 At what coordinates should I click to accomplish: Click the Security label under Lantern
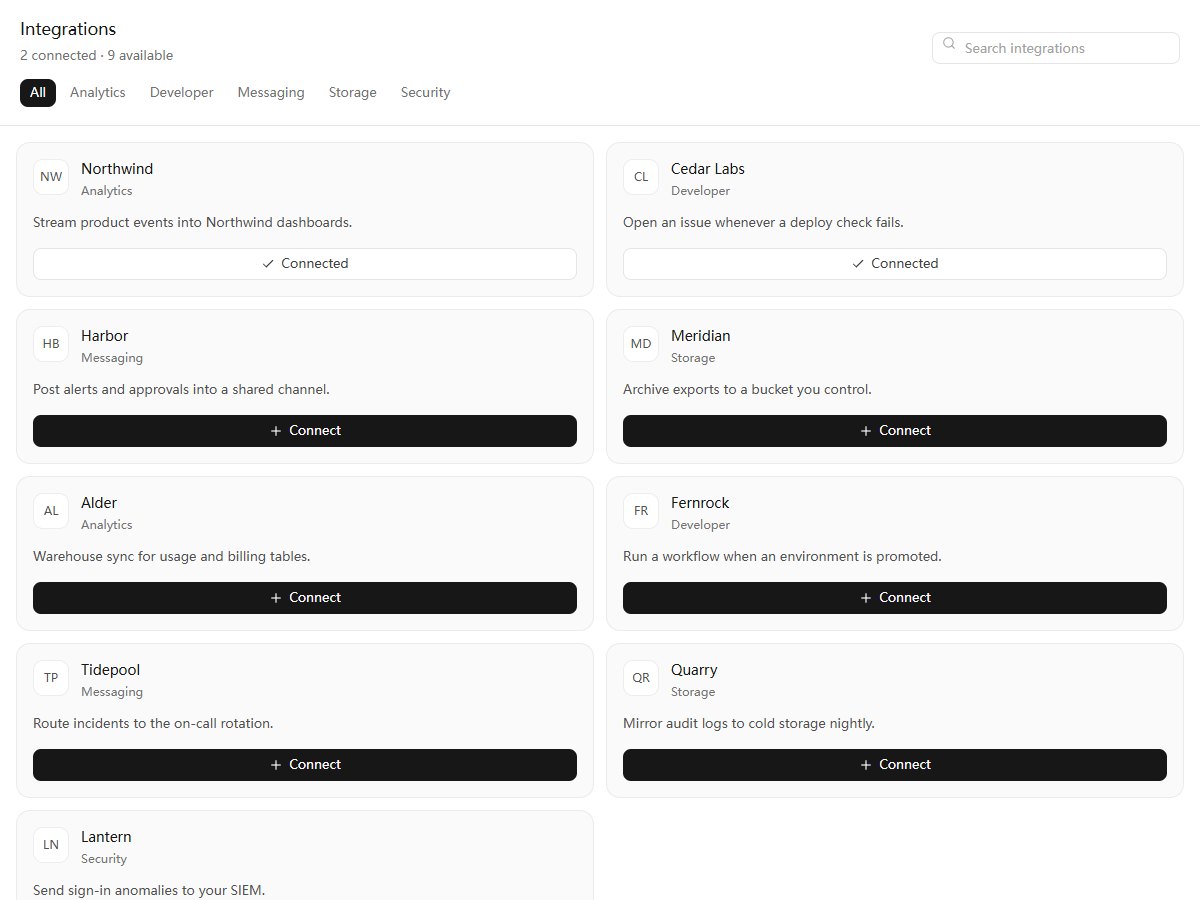click(x=104, y=859)
